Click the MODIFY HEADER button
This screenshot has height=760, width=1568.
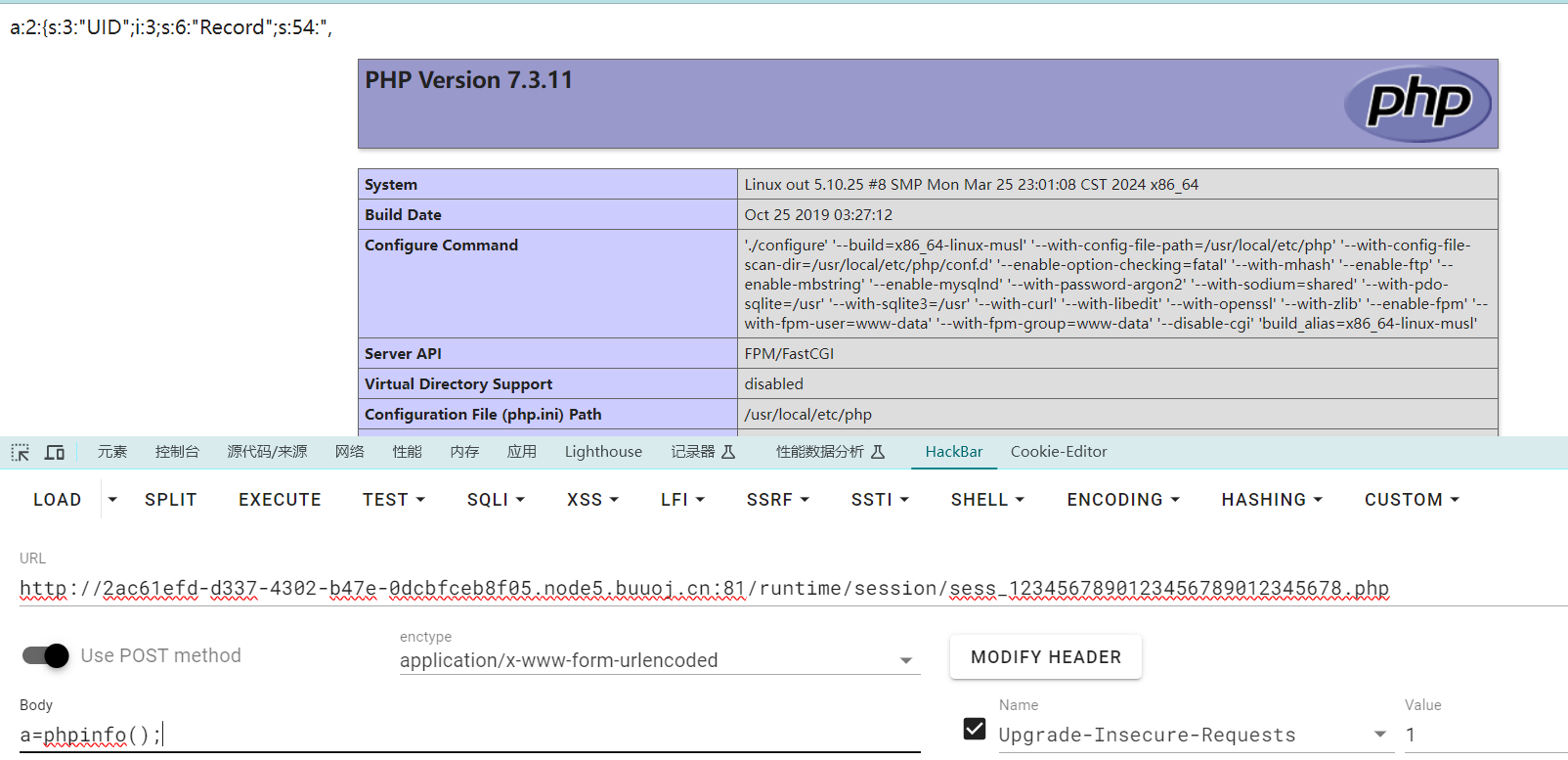pyautogui.click(x=1045, y=657)
